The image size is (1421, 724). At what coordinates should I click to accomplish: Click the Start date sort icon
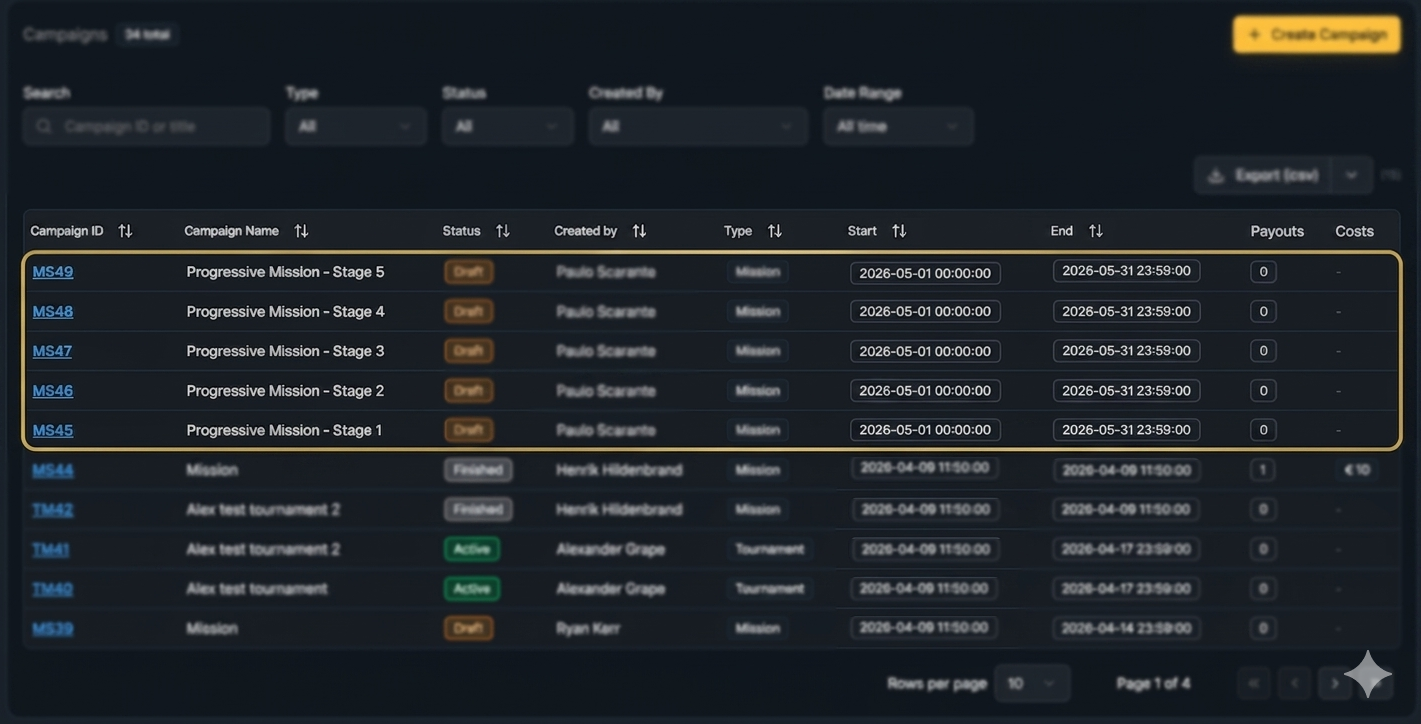tap(899, 231)
